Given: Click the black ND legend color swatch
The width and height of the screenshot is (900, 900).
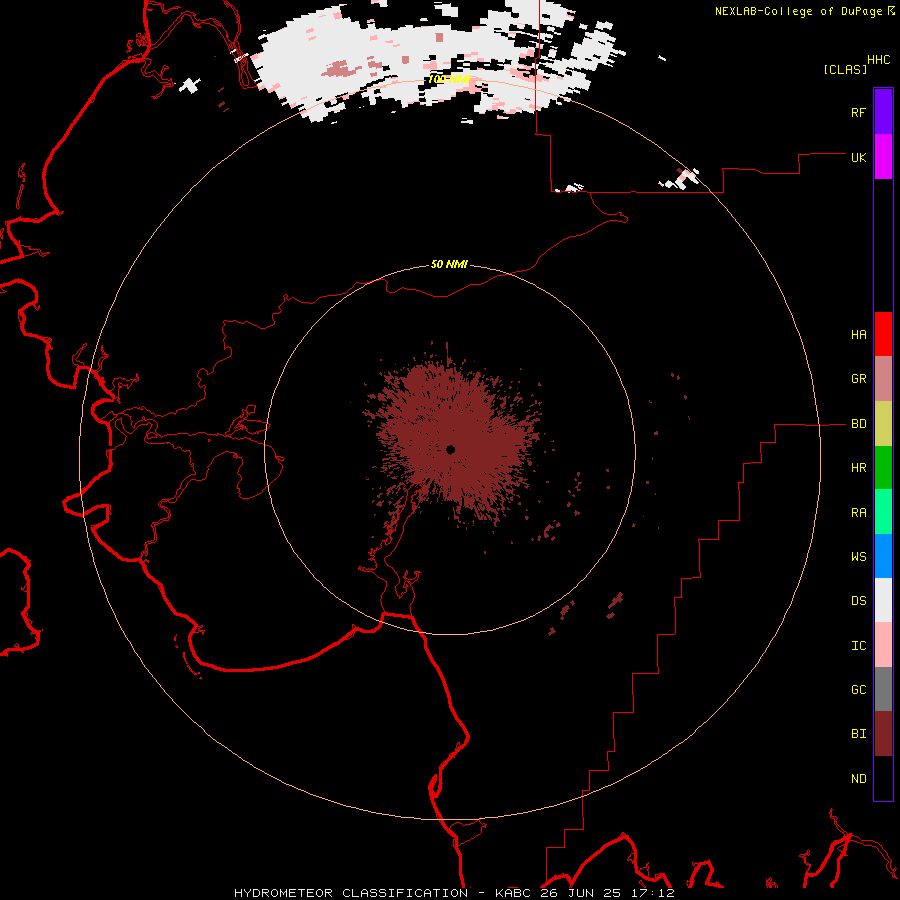Looking at the screenshot, I should (x=883, y=778).
